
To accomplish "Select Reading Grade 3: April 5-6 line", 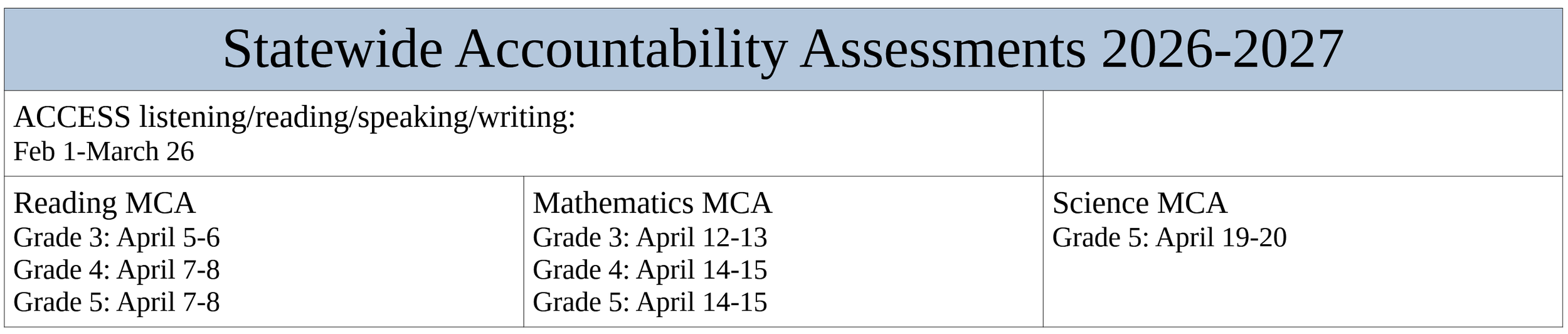I will pyautogui.click(x=117, y=238).
